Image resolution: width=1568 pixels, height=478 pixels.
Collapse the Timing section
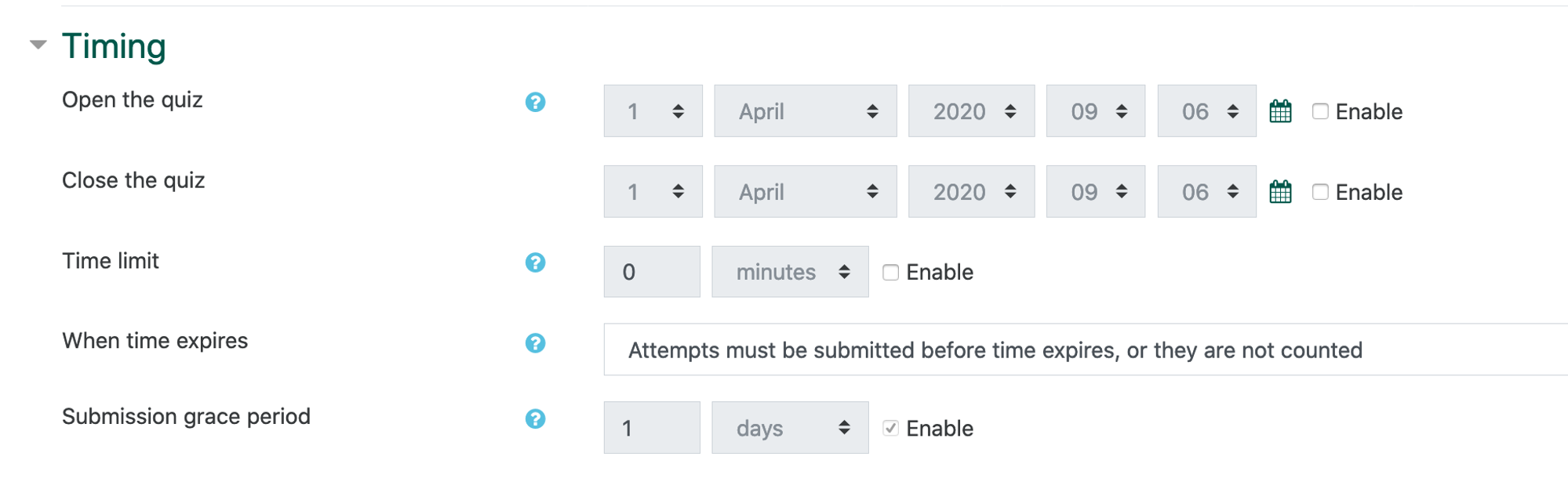pyautogui.click(x=37, y=45)
